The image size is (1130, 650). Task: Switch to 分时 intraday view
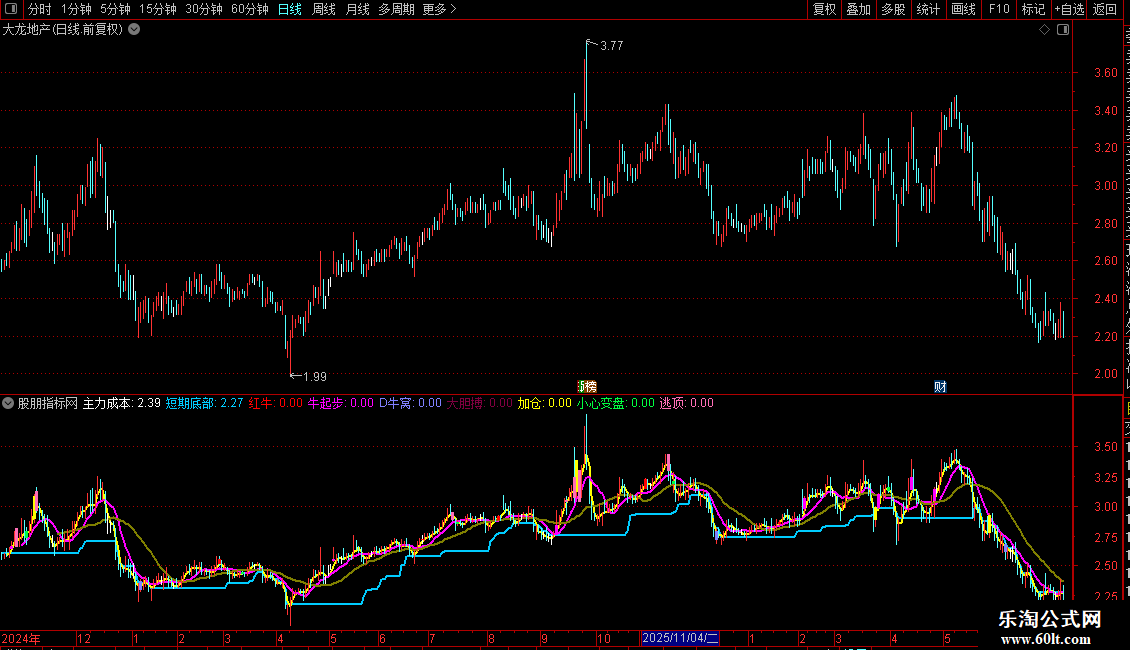39,9
